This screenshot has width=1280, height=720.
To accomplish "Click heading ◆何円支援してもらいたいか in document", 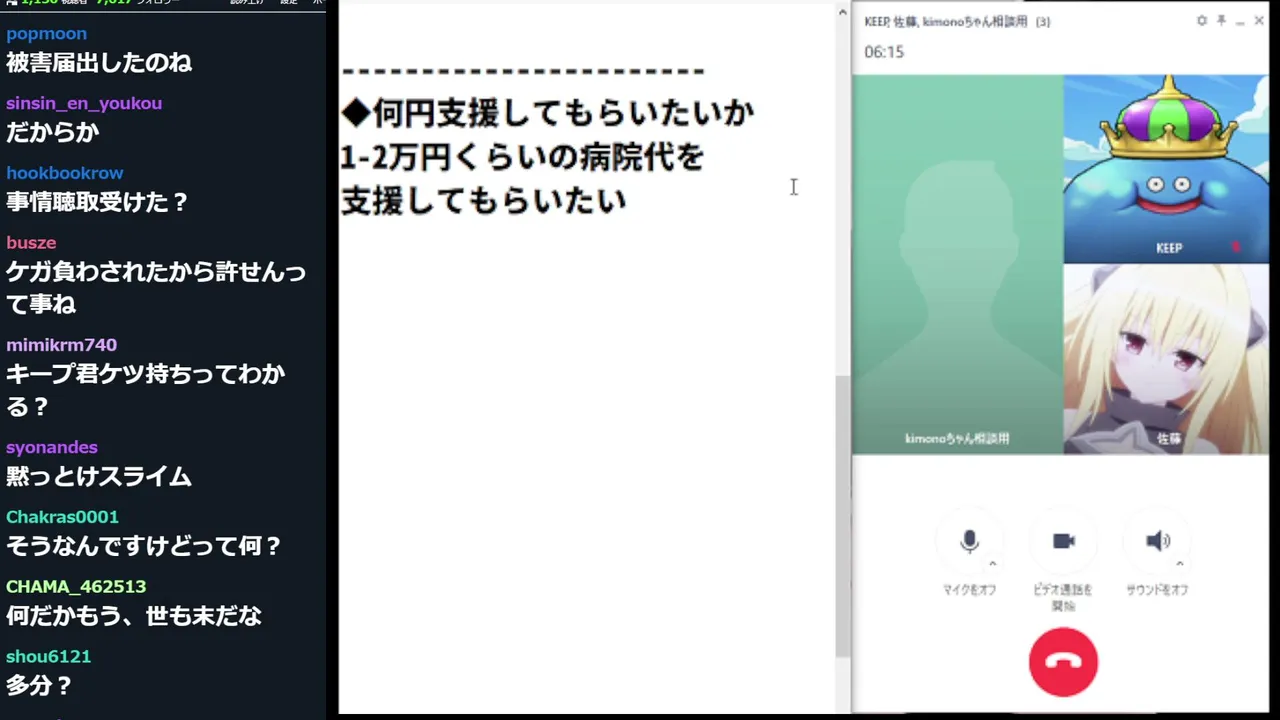I will 548,113.
